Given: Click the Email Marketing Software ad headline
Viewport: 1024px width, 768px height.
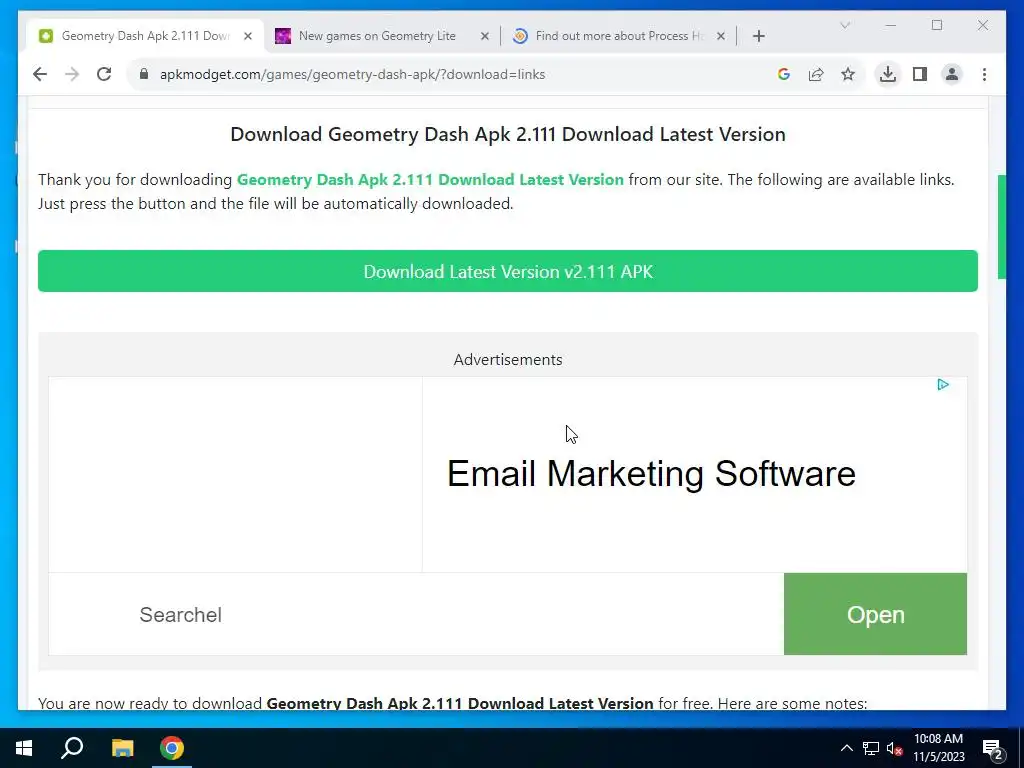Looking at the screenshot, I should [651, 473].
